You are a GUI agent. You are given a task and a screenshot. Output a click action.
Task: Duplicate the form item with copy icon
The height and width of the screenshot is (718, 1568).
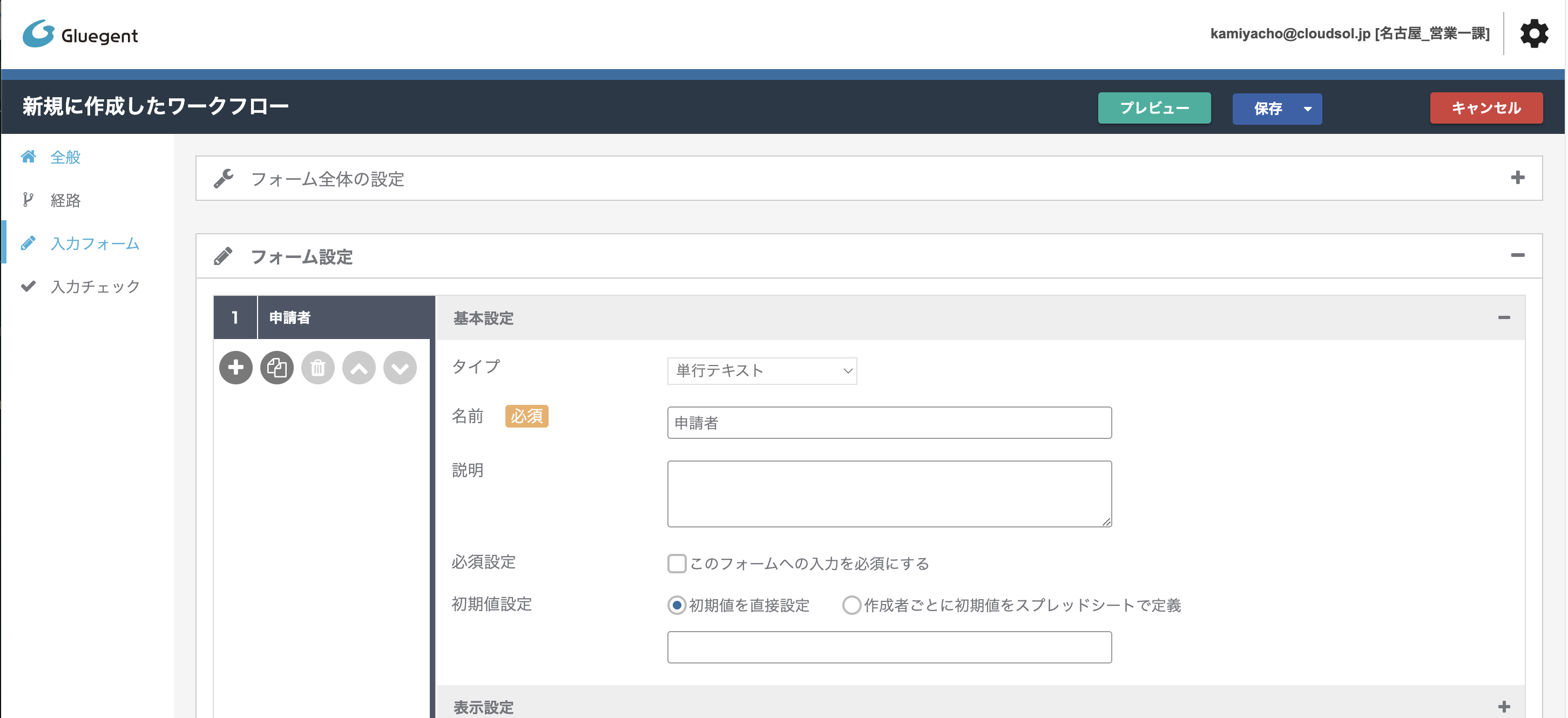277,368
